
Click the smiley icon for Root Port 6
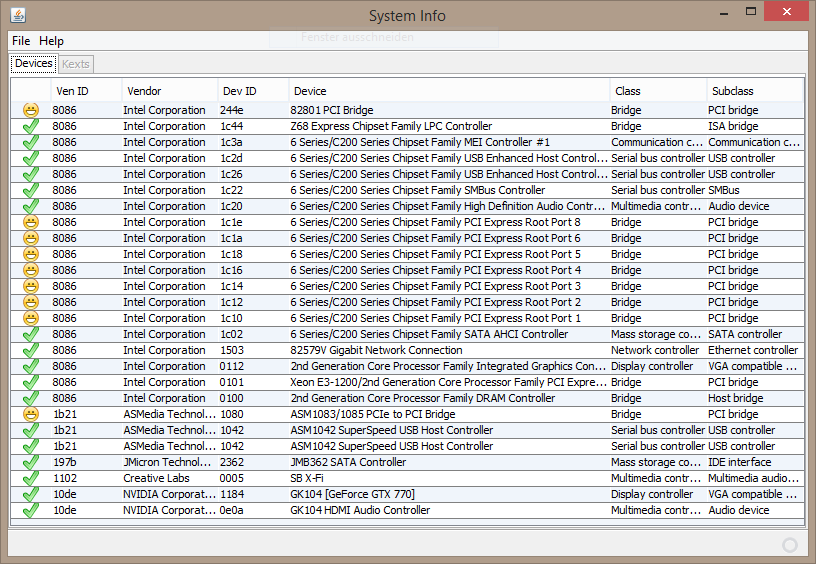point(31,238)
